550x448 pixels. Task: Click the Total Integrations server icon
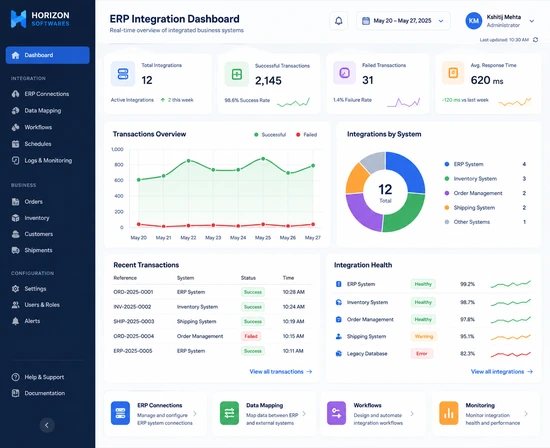pyautogui.click(x=123, y=74)
